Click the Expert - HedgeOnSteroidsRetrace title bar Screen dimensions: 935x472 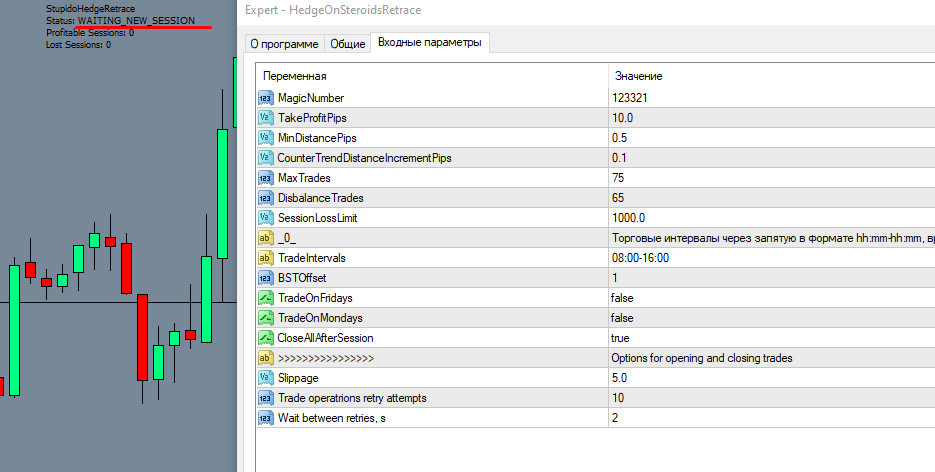[333, 10]
